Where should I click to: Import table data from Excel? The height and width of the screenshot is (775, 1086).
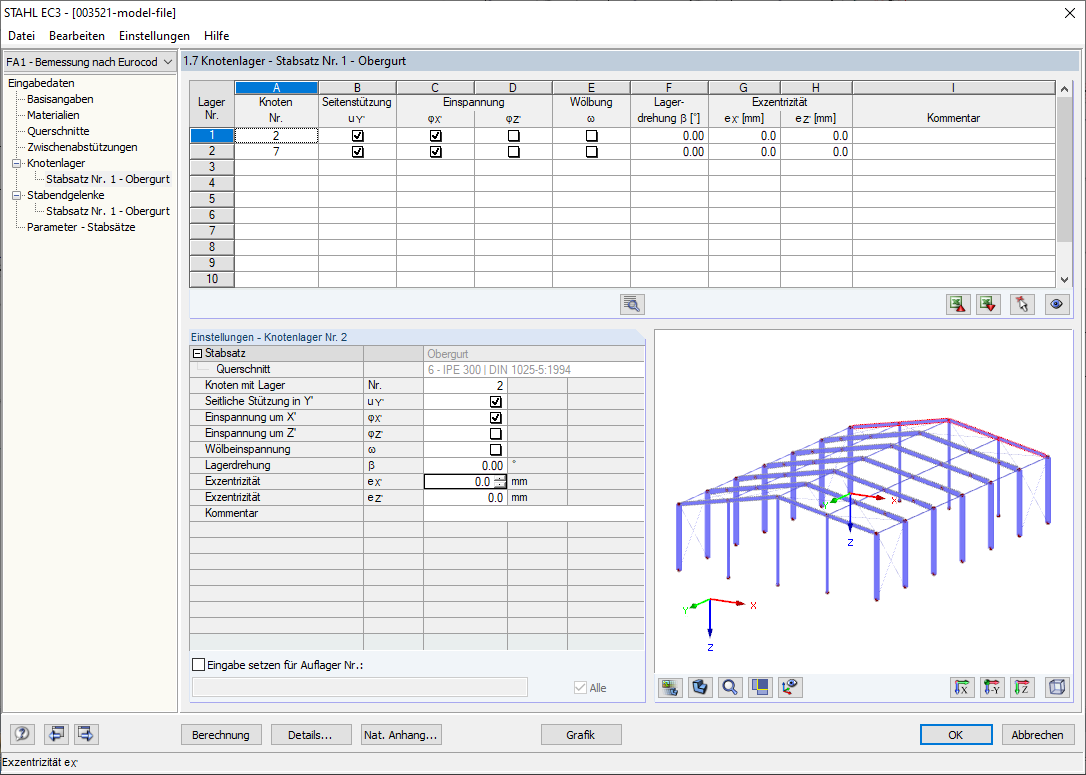point(988,304)
